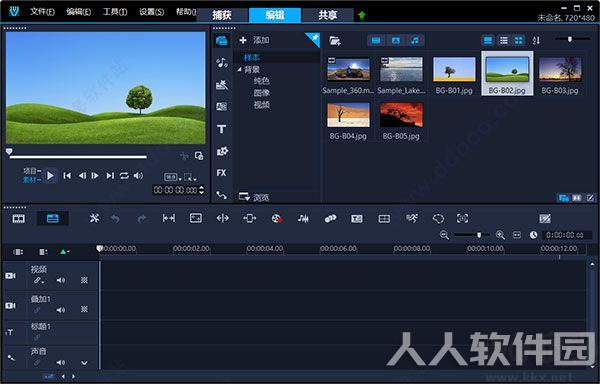The width and height of the screenshot is (600, 384).
Task: Click the timecode up/down stepper
Action: [x=202, y=190]
